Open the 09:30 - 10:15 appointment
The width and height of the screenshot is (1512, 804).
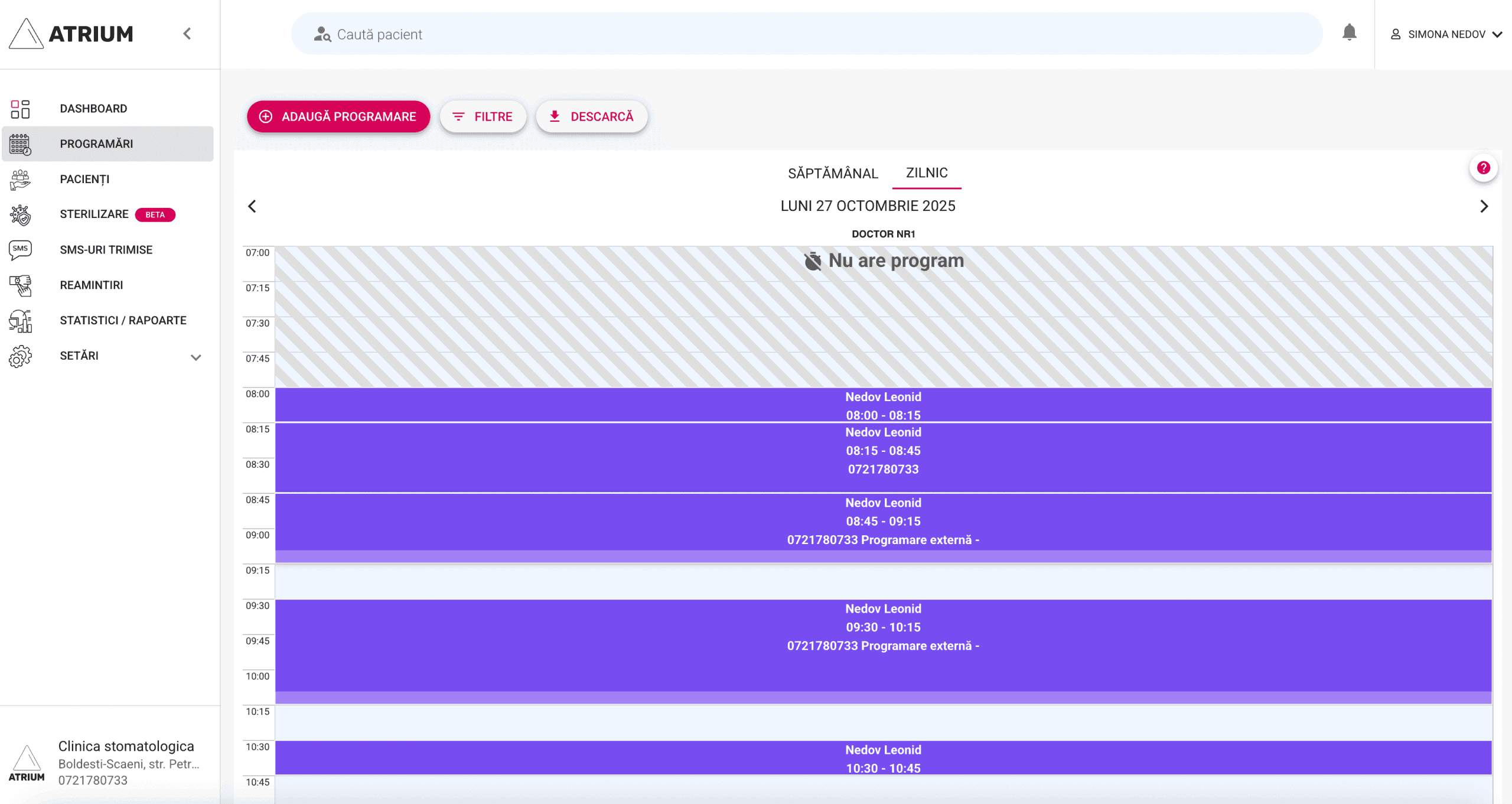click(x=884, y=652)
